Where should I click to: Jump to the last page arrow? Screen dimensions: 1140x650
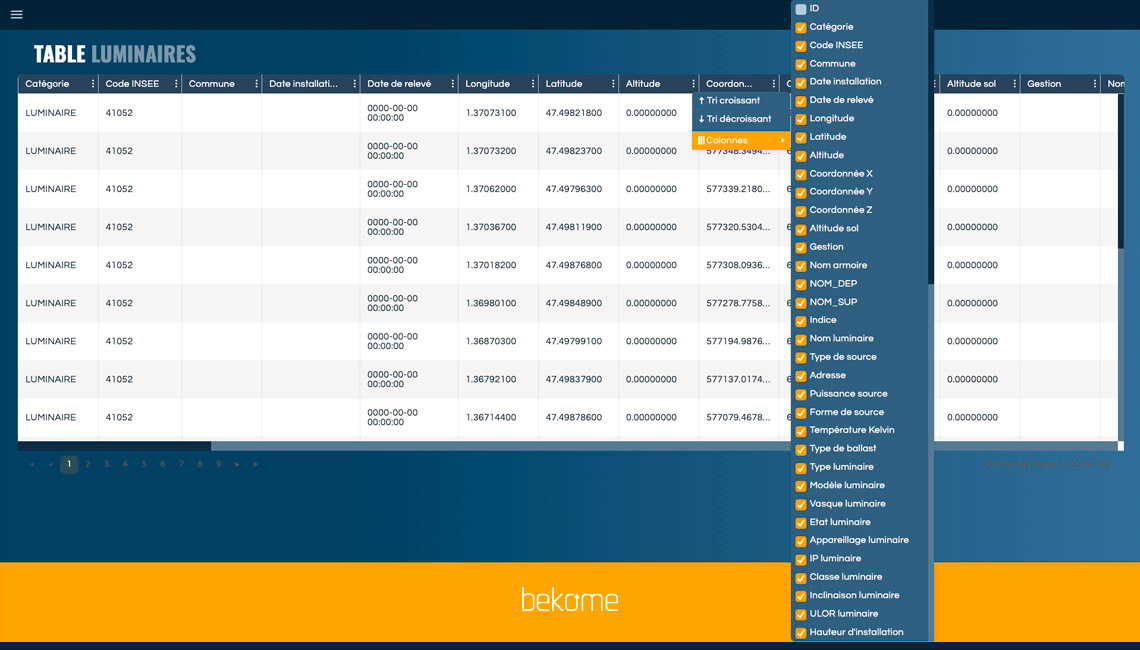256,464
